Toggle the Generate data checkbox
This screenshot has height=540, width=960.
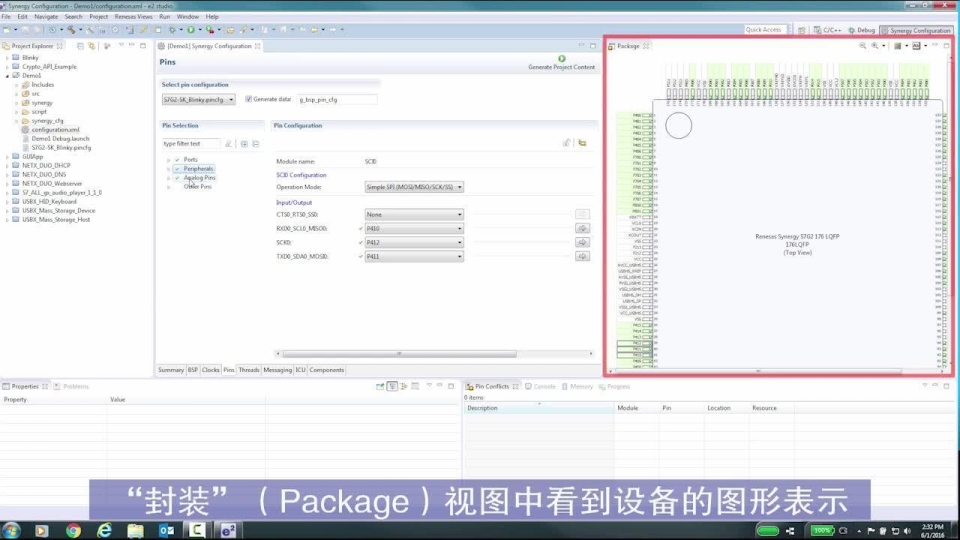249,99
